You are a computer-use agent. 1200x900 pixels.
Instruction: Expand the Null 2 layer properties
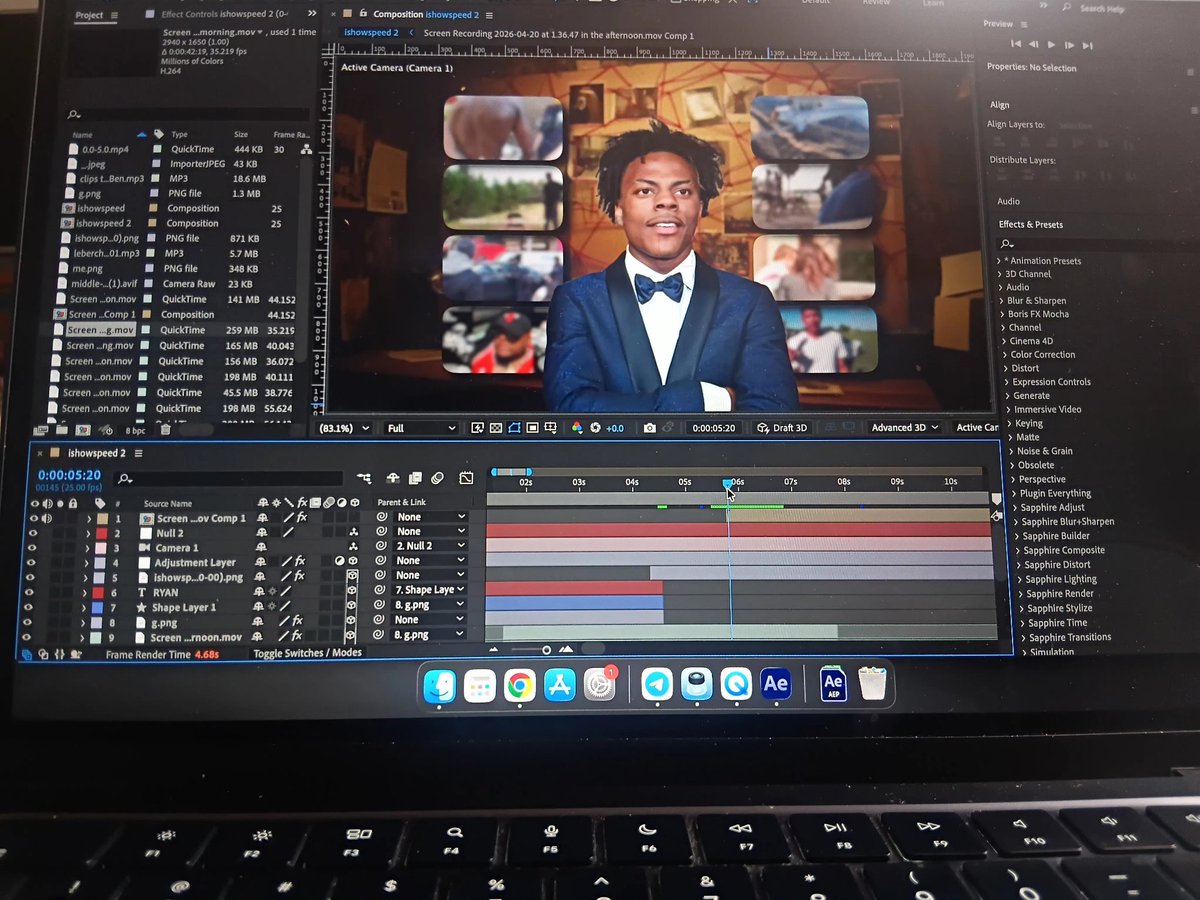[89, 533]
